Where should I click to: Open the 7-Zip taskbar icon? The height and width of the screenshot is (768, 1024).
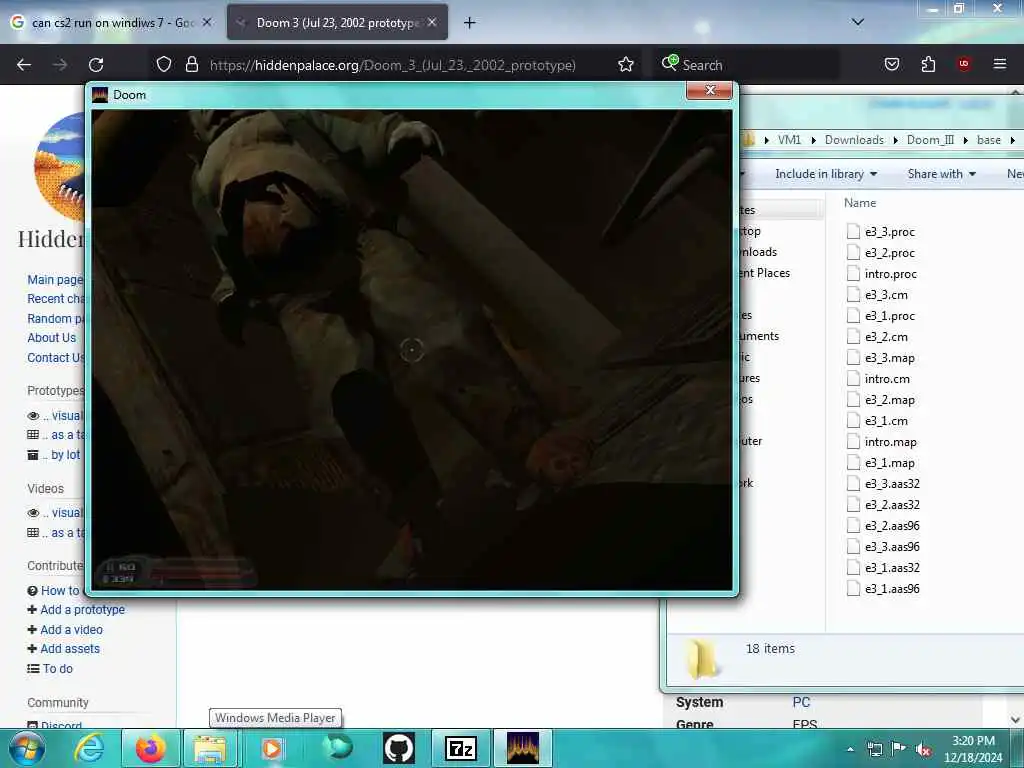(x=460, y=748)
